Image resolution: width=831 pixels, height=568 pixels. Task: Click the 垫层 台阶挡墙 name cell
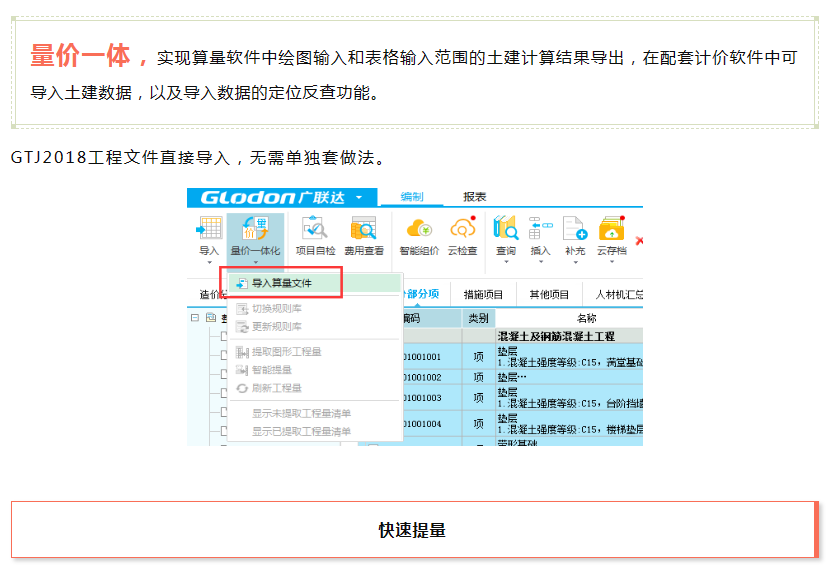[570, 398]
